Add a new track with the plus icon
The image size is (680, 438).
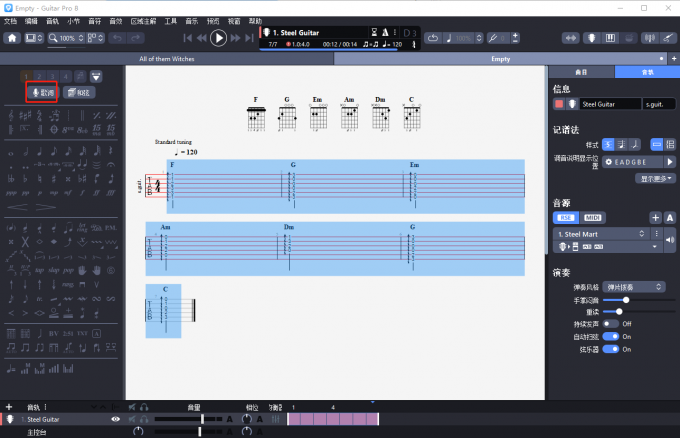[x=9, y=407]
